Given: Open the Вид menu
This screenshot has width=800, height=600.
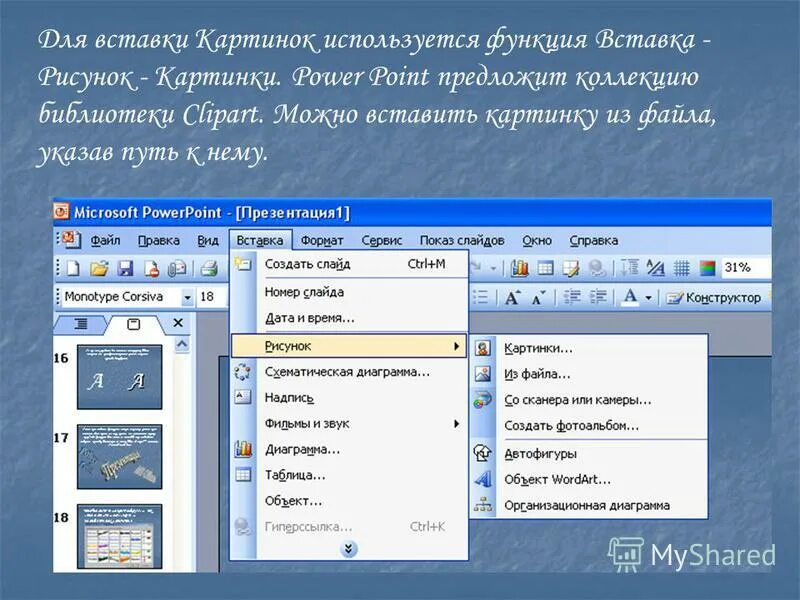Looking at the screenshot, I should coord(208,240).
